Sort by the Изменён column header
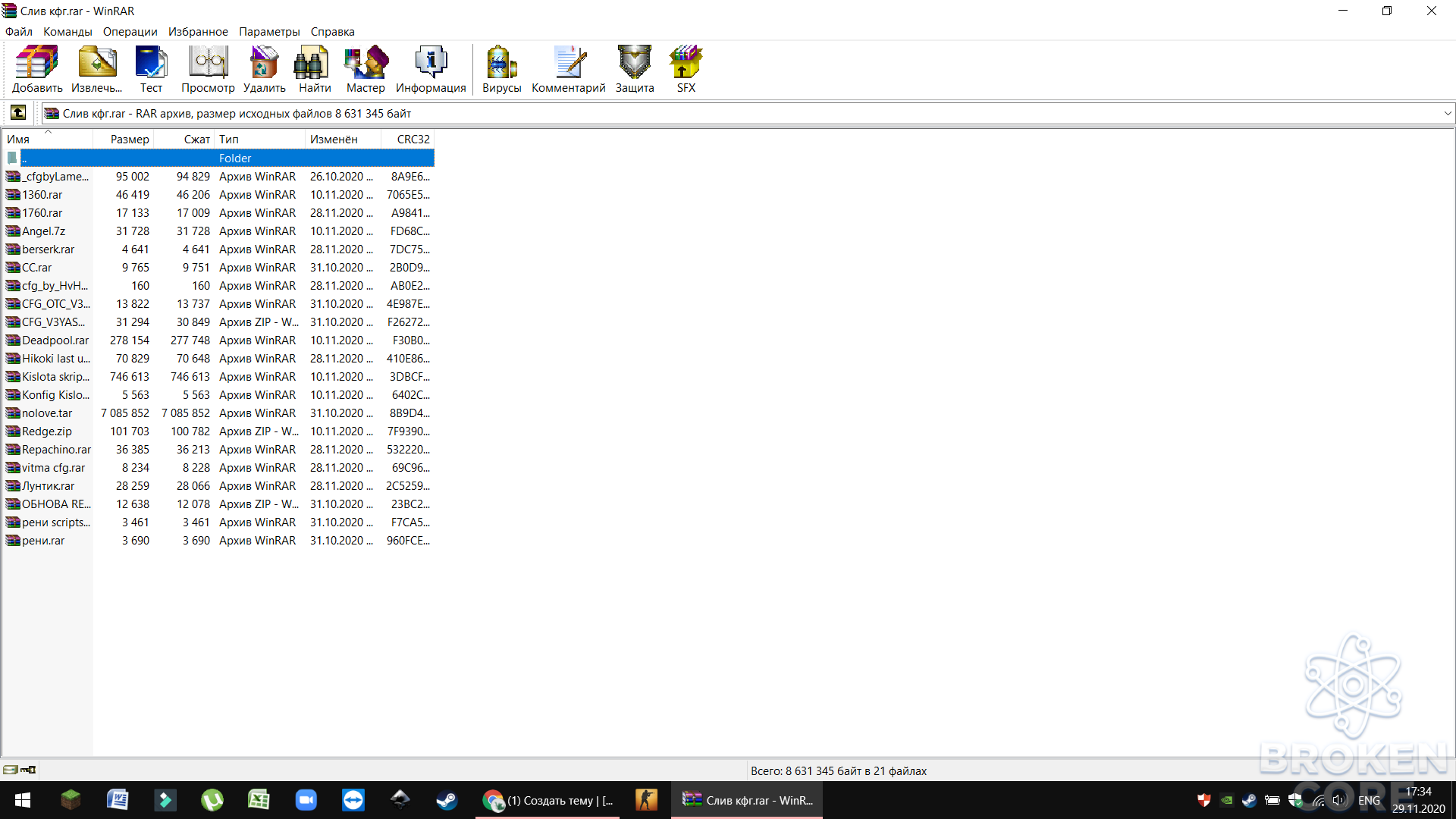The height and width of the screenshot is (819, 1456). click(x=343, y=140)
